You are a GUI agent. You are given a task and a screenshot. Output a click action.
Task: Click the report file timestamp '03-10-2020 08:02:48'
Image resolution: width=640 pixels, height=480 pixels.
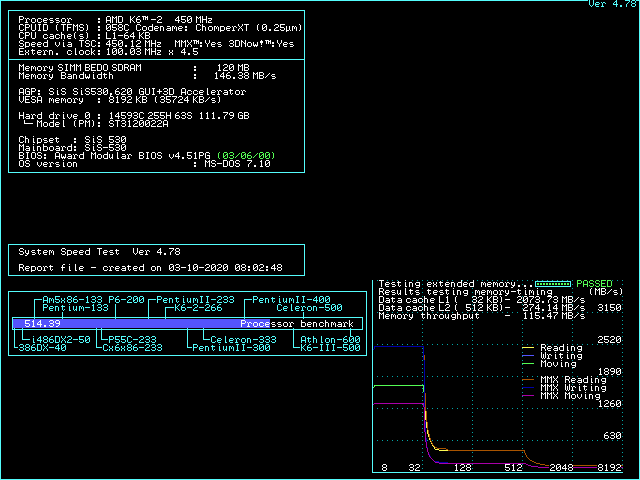point(225,268)
